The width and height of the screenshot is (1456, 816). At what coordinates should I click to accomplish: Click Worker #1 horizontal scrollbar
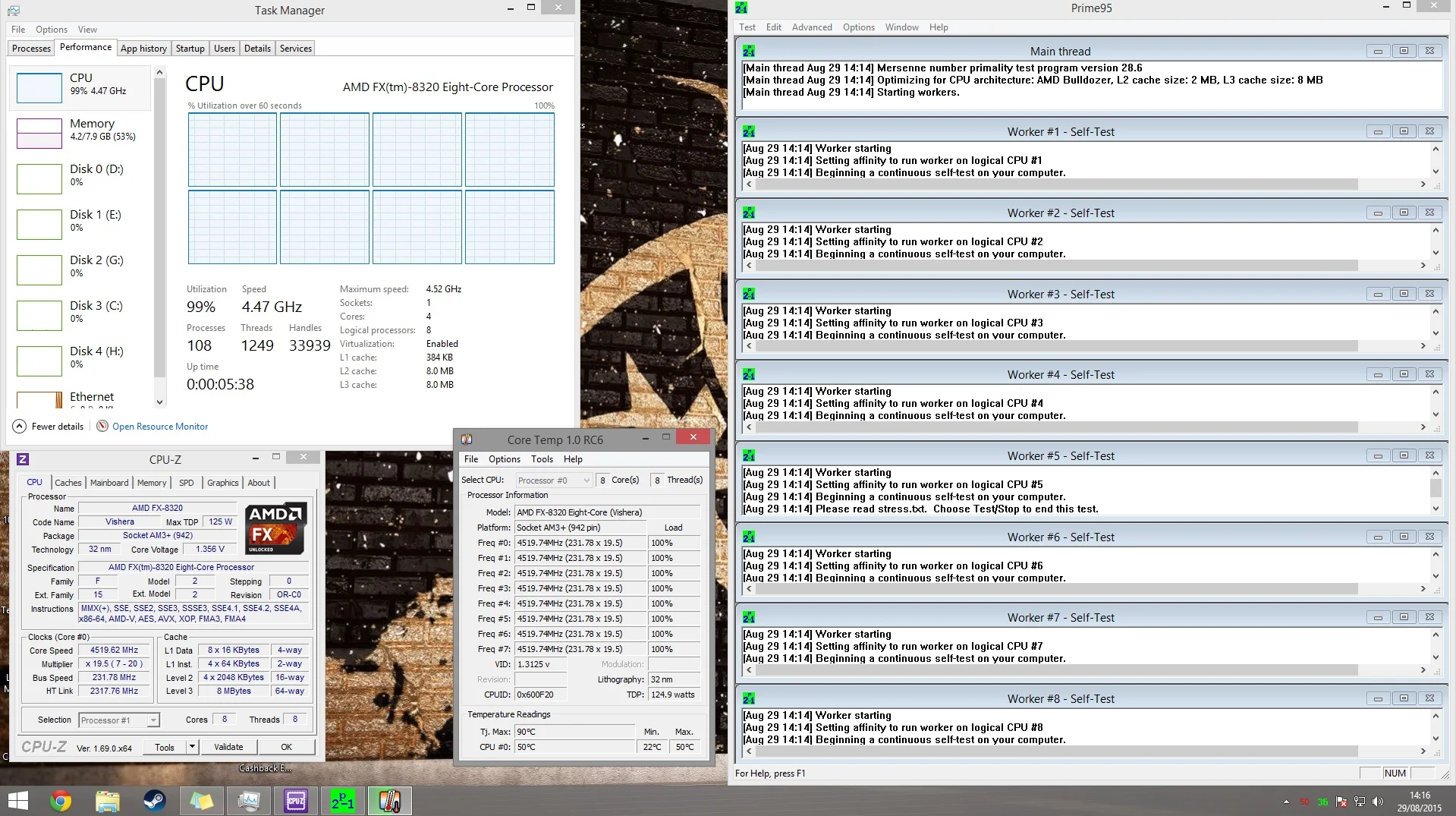click(1087, 184)
